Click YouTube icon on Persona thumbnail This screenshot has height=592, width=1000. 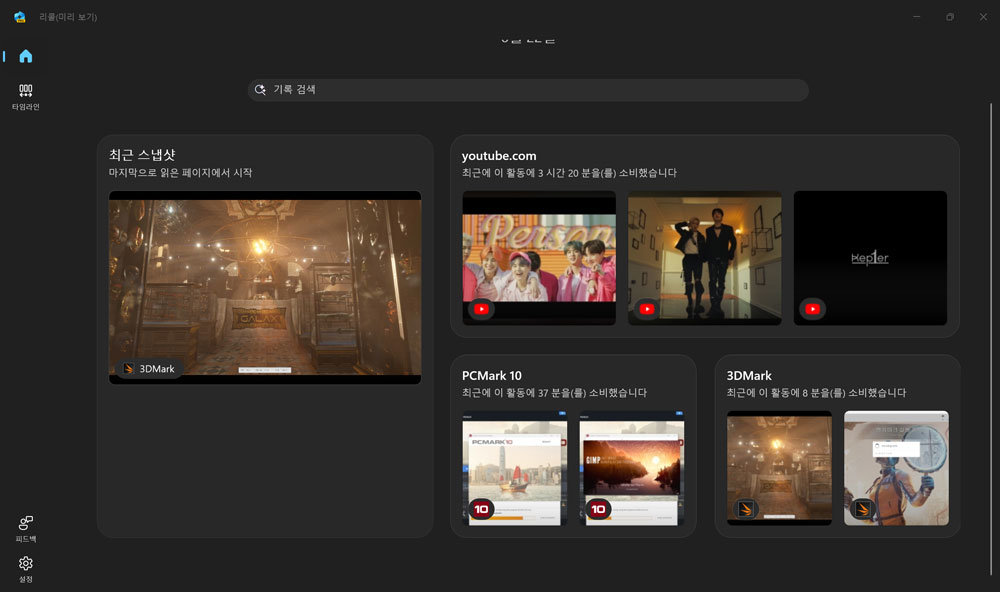482,309
